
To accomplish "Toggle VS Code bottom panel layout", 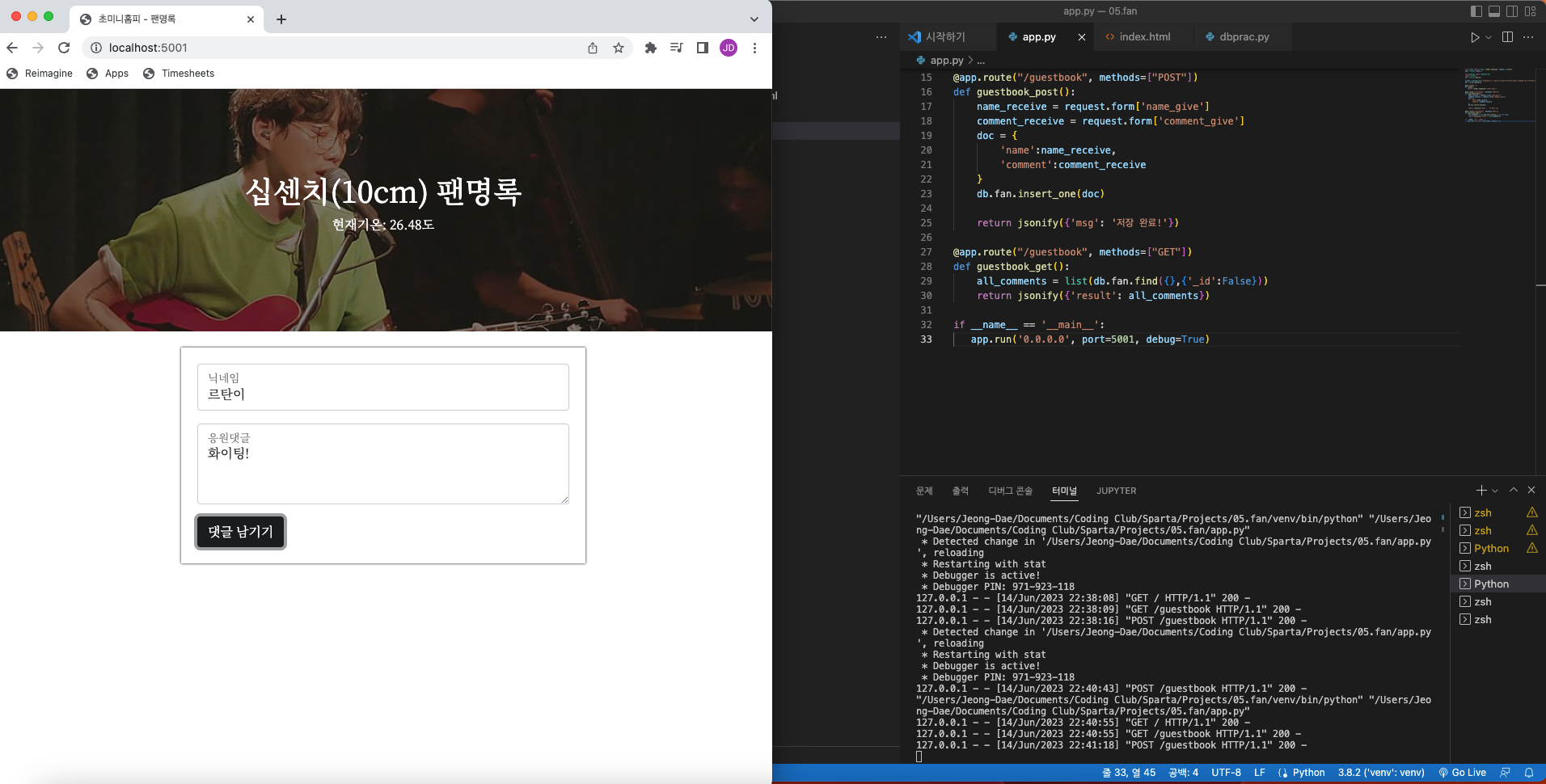I will point(1494,11).
